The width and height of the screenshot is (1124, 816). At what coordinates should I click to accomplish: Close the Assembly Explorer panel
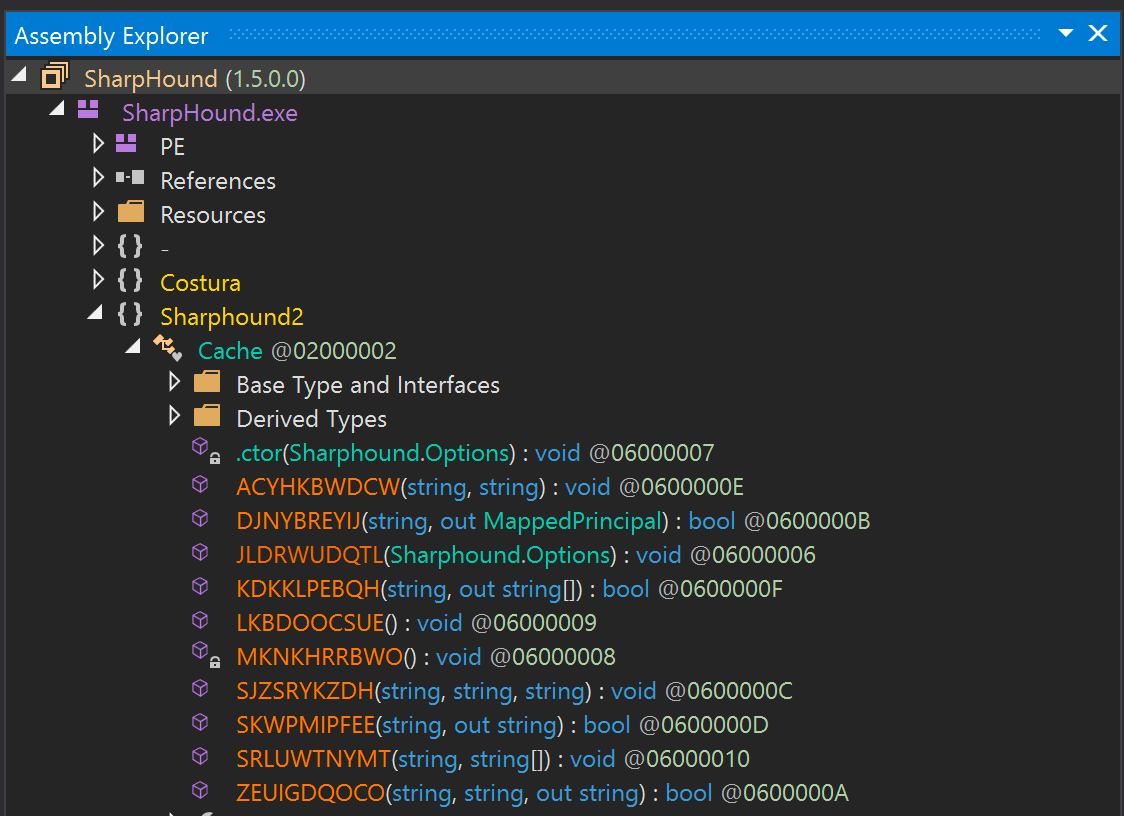[1097, 33]
